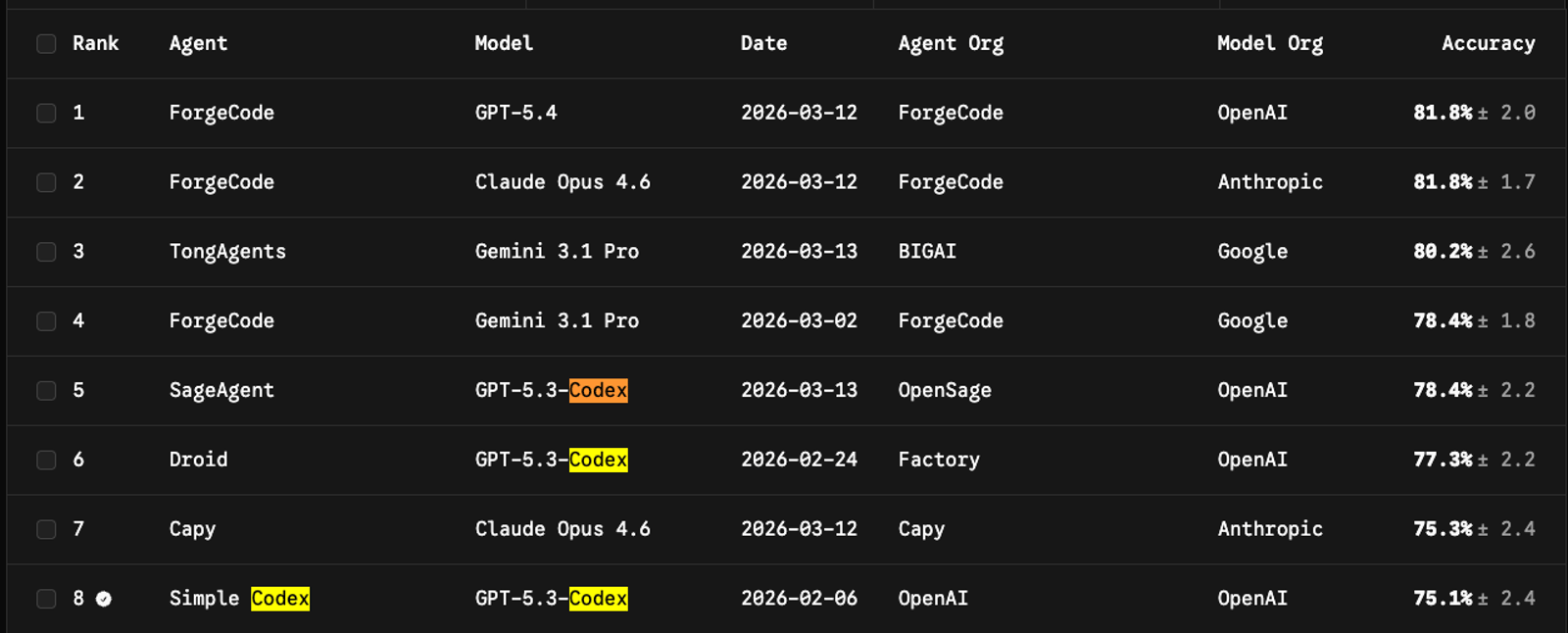Click the Model column header
The image size is (1568, 633).
504,44
